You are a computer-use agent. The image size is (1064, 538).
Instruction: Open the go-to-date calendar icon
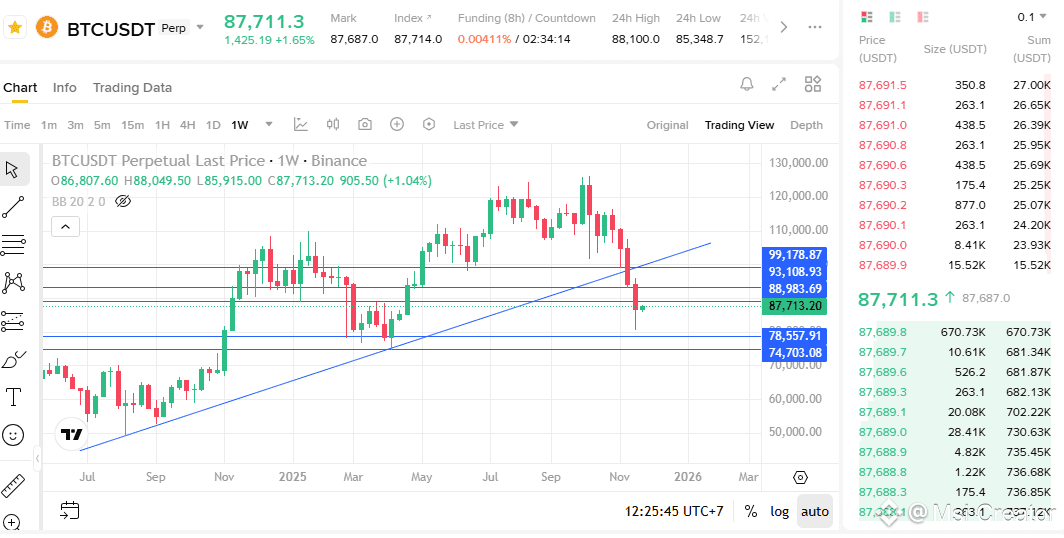(x=70, y=510)
